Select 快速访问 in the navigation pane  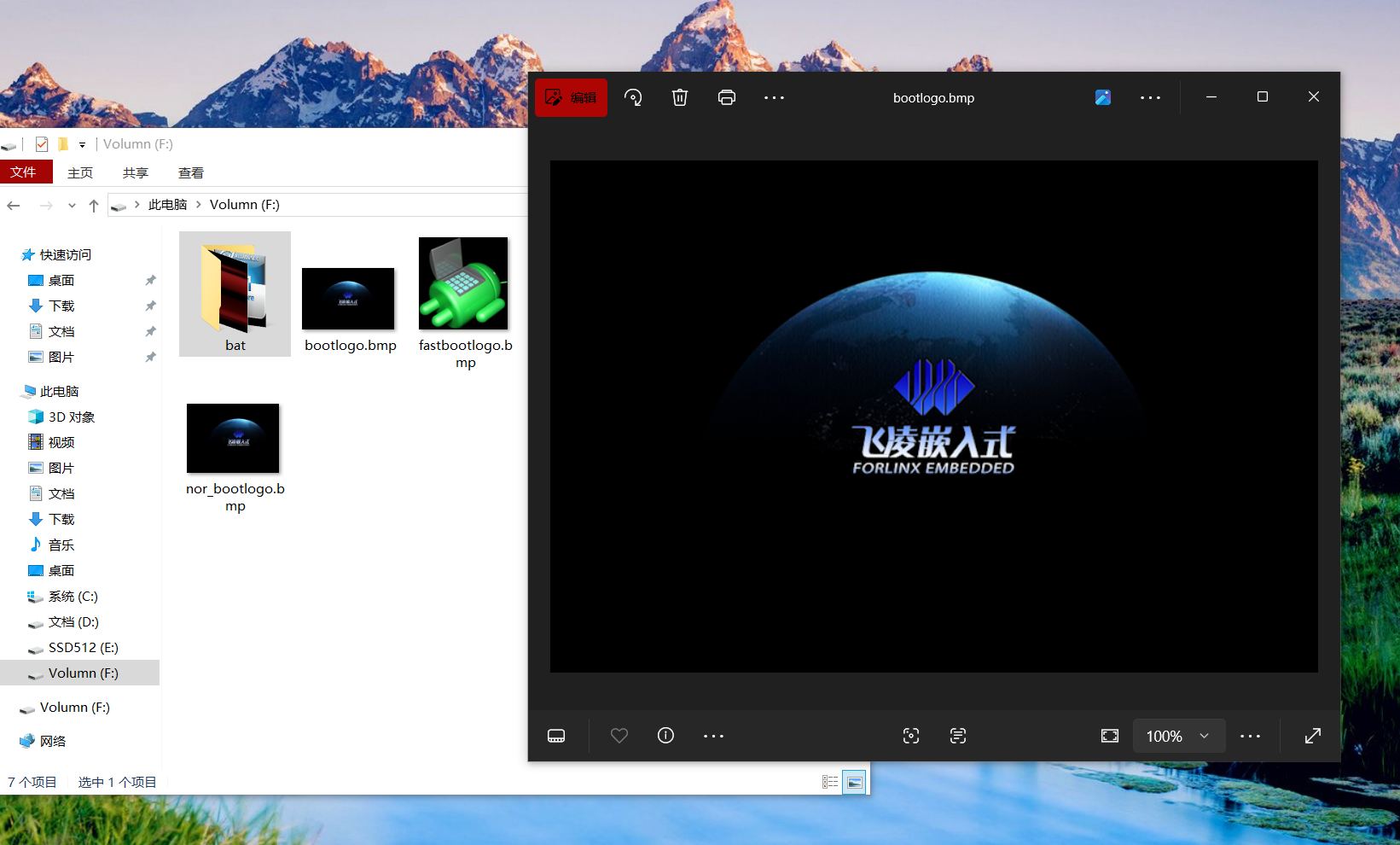tap(65, 255)
